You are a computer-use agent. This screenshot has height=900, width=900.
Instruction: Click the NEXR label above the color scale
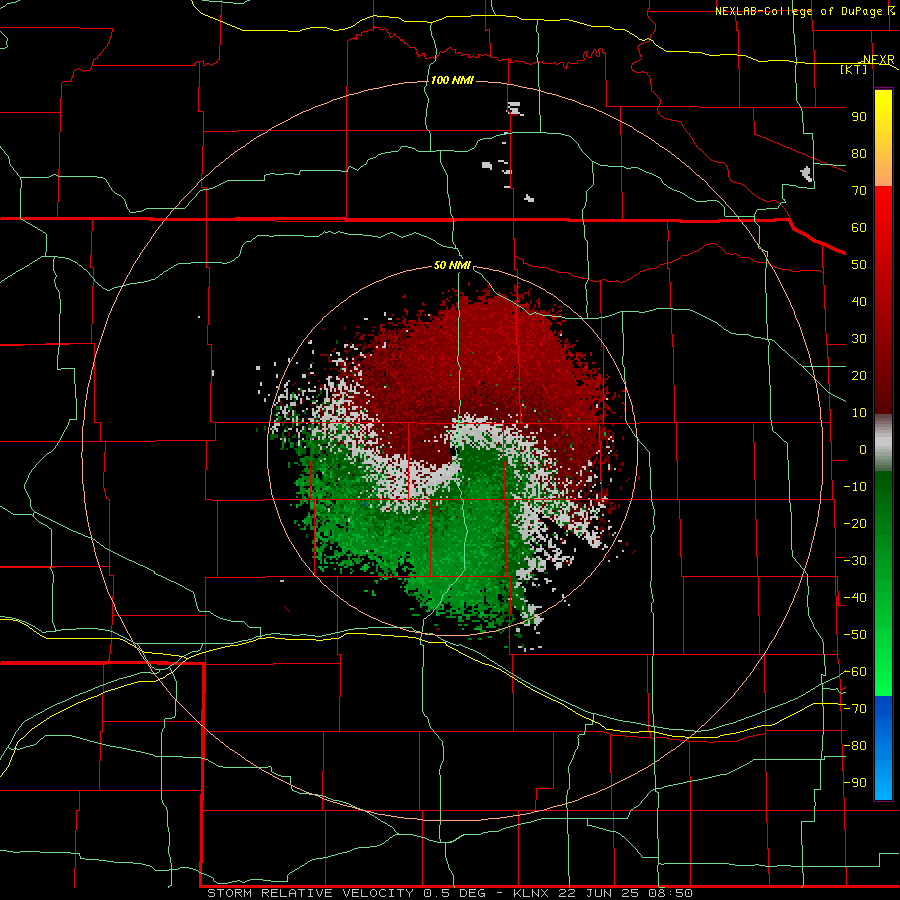pyautogui.click(x=879, y=60)
